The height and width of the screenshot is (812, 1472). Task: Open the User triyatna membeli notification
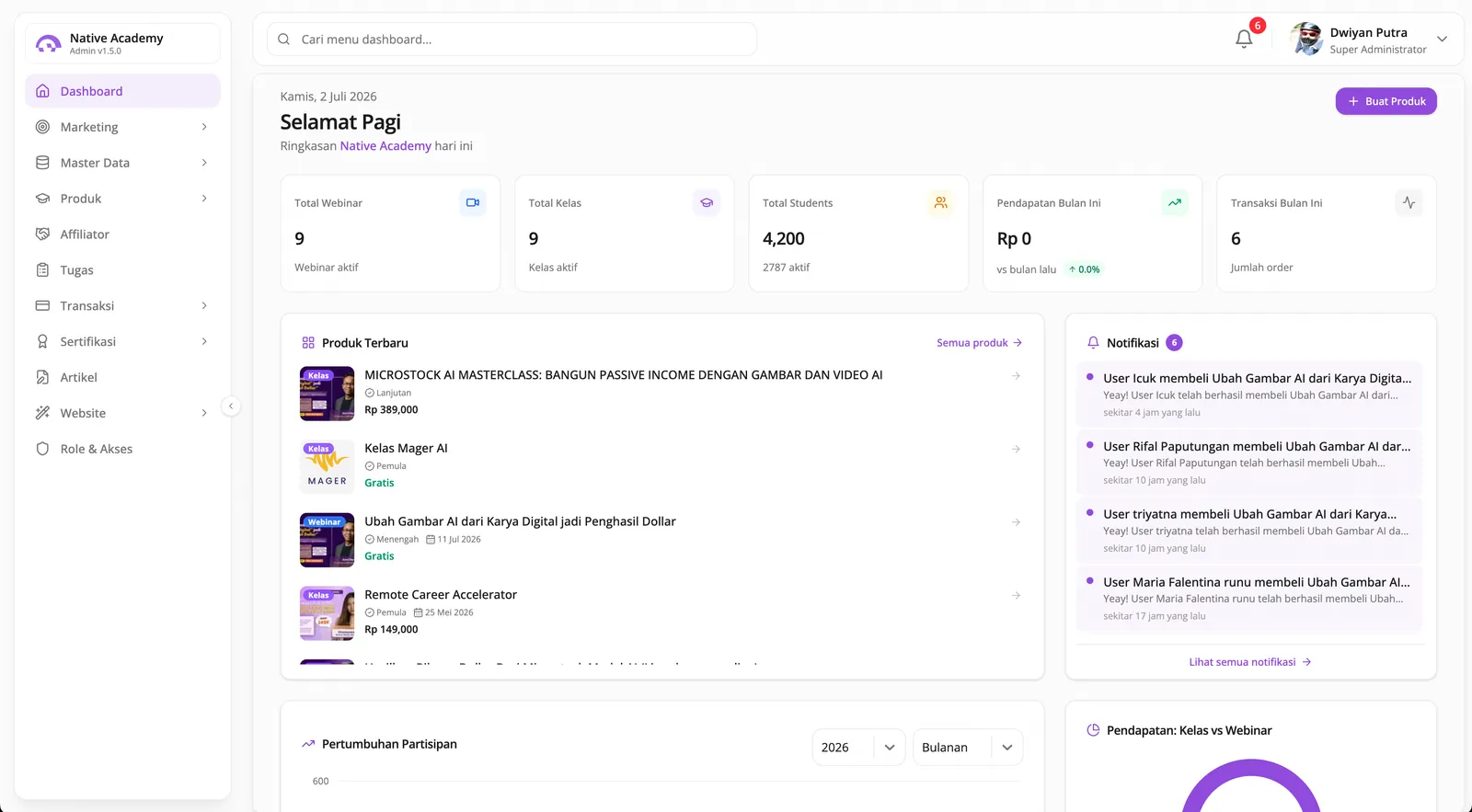(x=1249, y=530)
